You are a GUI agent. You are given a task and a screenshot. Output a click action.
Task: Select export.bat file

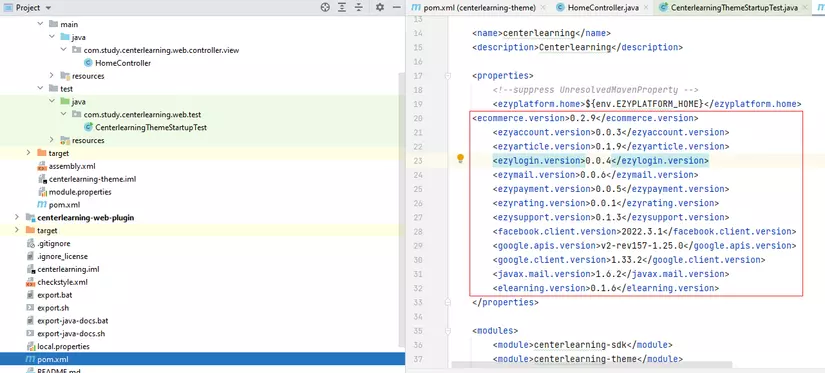[x=55, y=295]
